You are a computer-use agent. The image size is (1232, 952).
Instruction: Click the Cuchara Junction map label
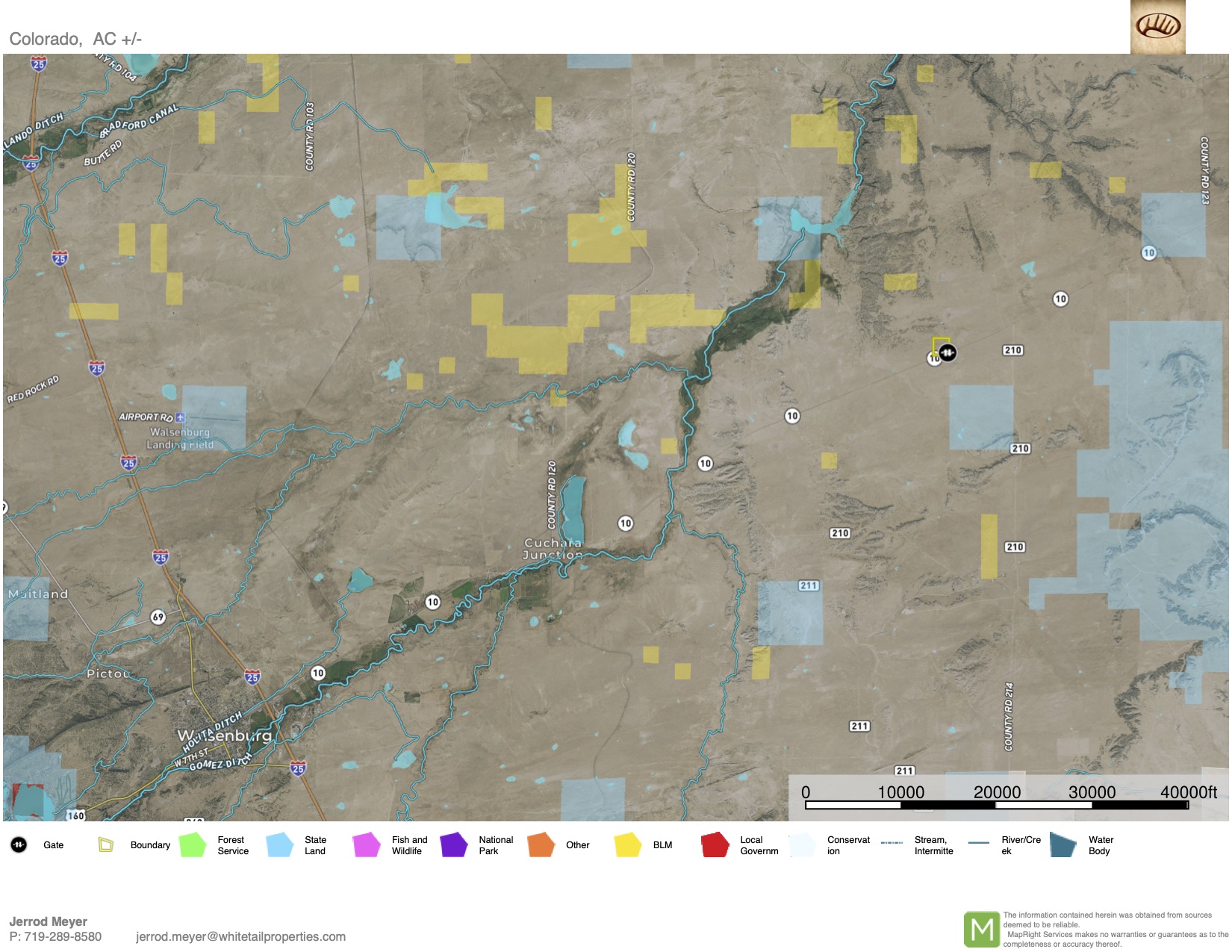553,549
